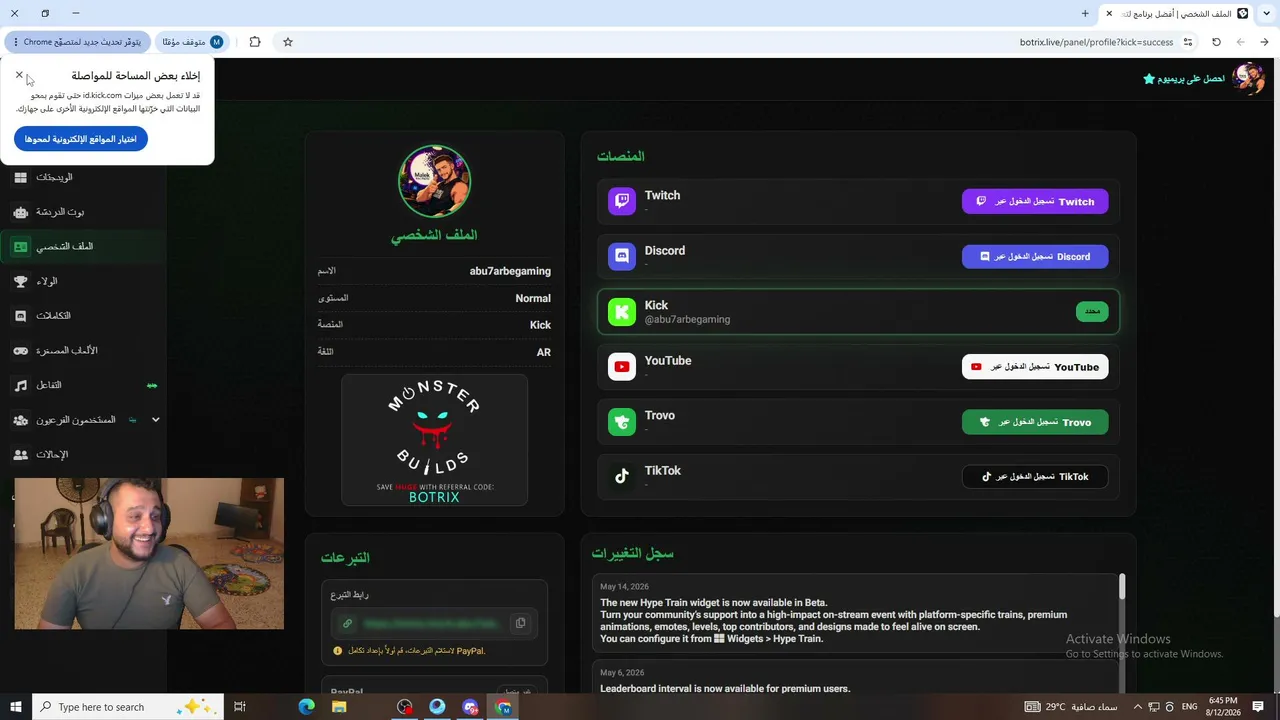Choose websites to clear data button
Screen dimensions: 1280x720
[81, 139]
